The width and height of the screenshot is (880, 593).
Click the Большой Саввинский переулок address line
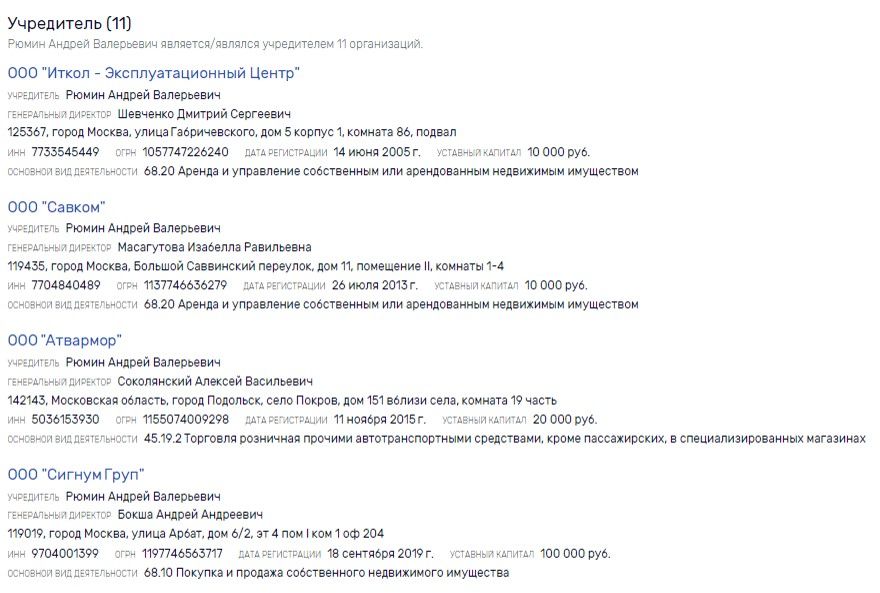point(255,266)
